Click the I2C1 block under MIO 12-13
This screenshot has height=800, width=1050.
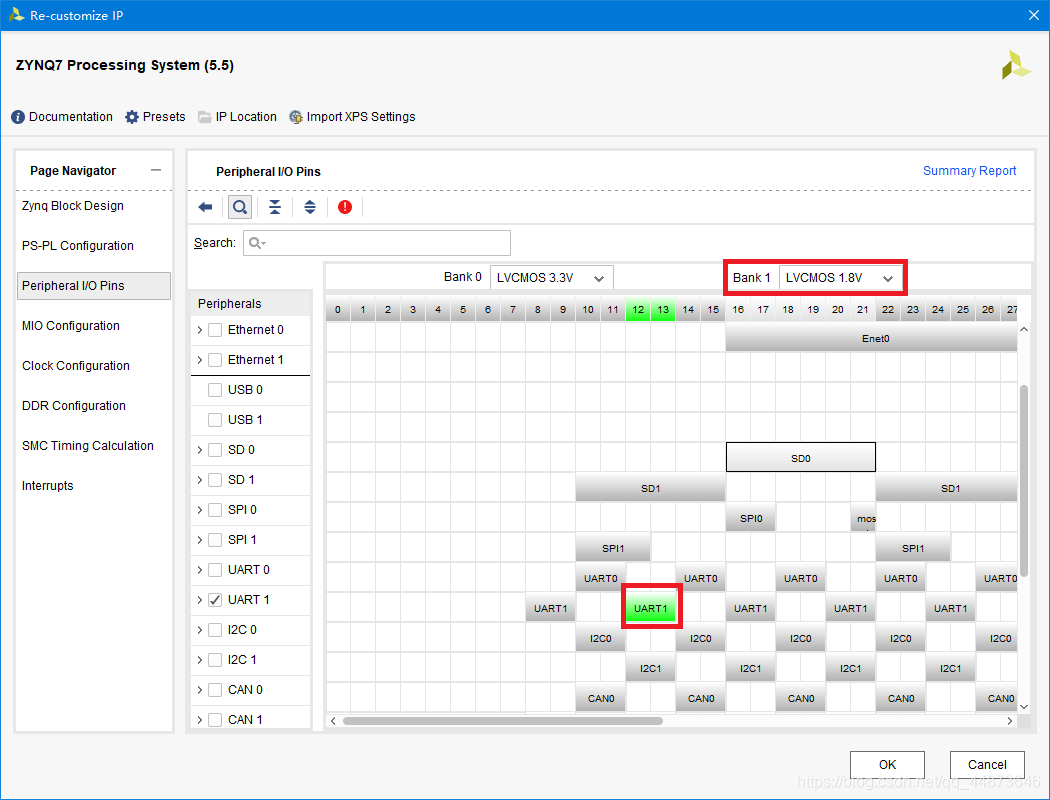(650, 668)
